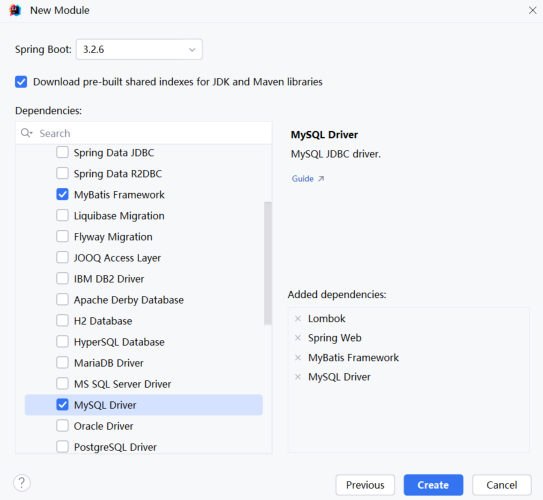The width and height of the screenshot is (543, 500).
Task: Check MS SQL Server Driver
Action: [x=62, y=384]
